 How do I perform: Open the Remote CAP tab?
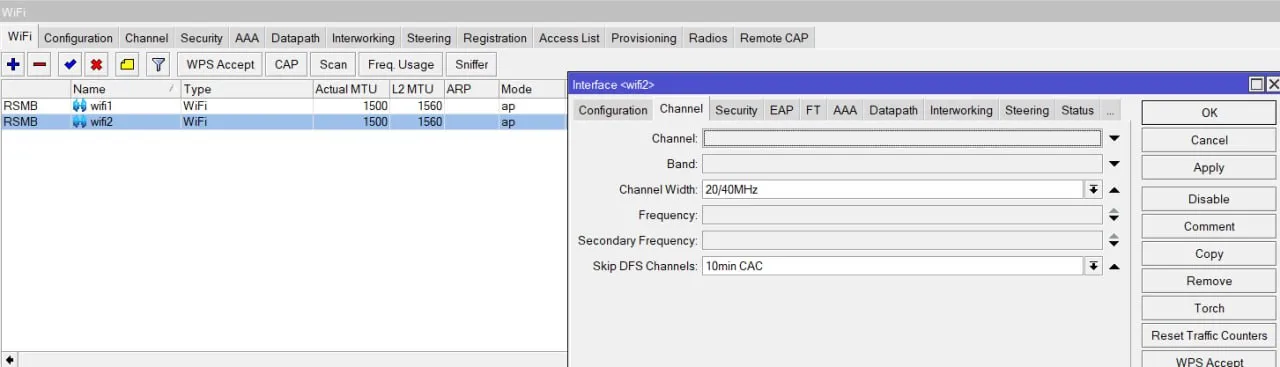click(x=774, y=38)
